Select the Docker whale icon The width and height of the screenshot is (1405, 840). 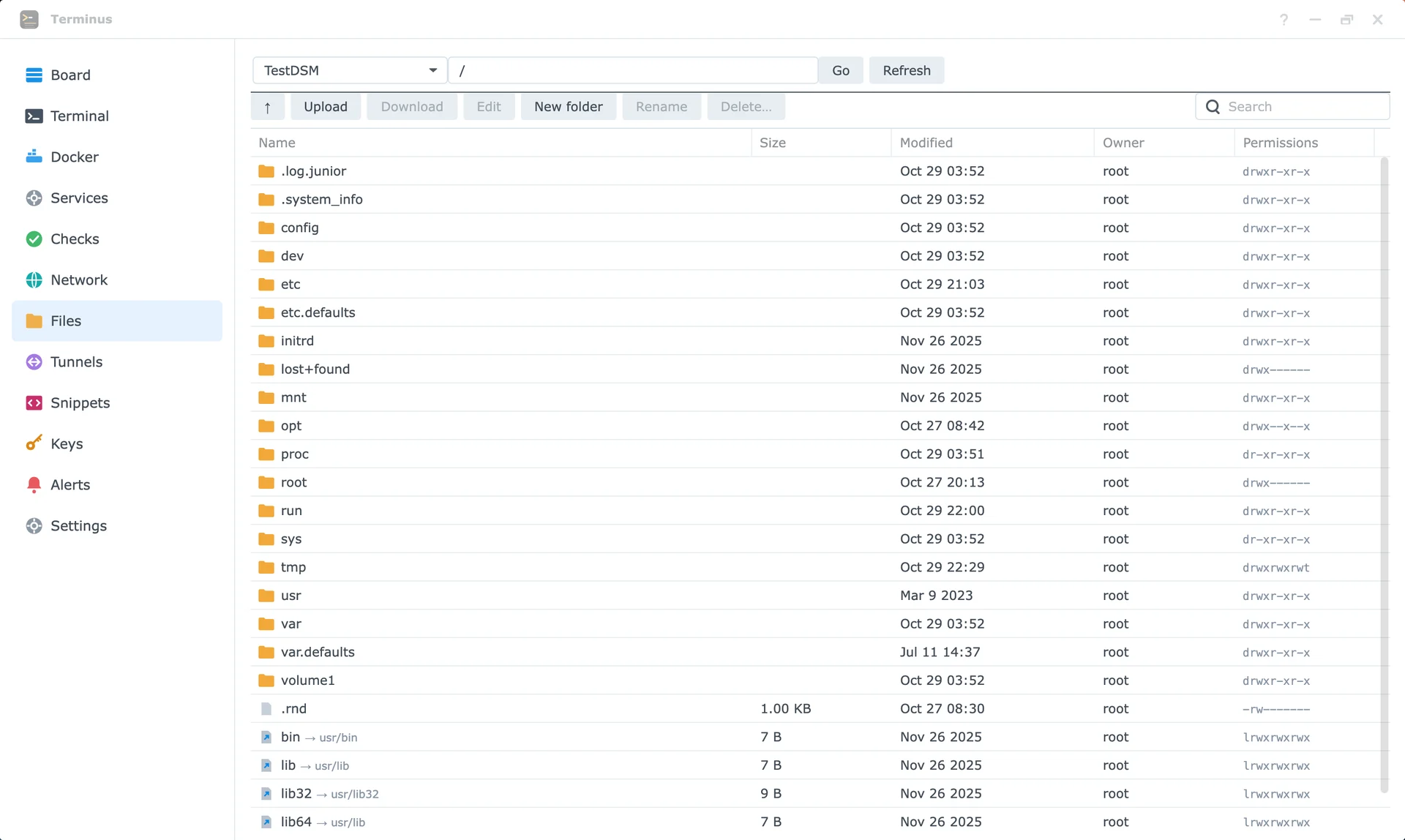(x=34, y=157)
